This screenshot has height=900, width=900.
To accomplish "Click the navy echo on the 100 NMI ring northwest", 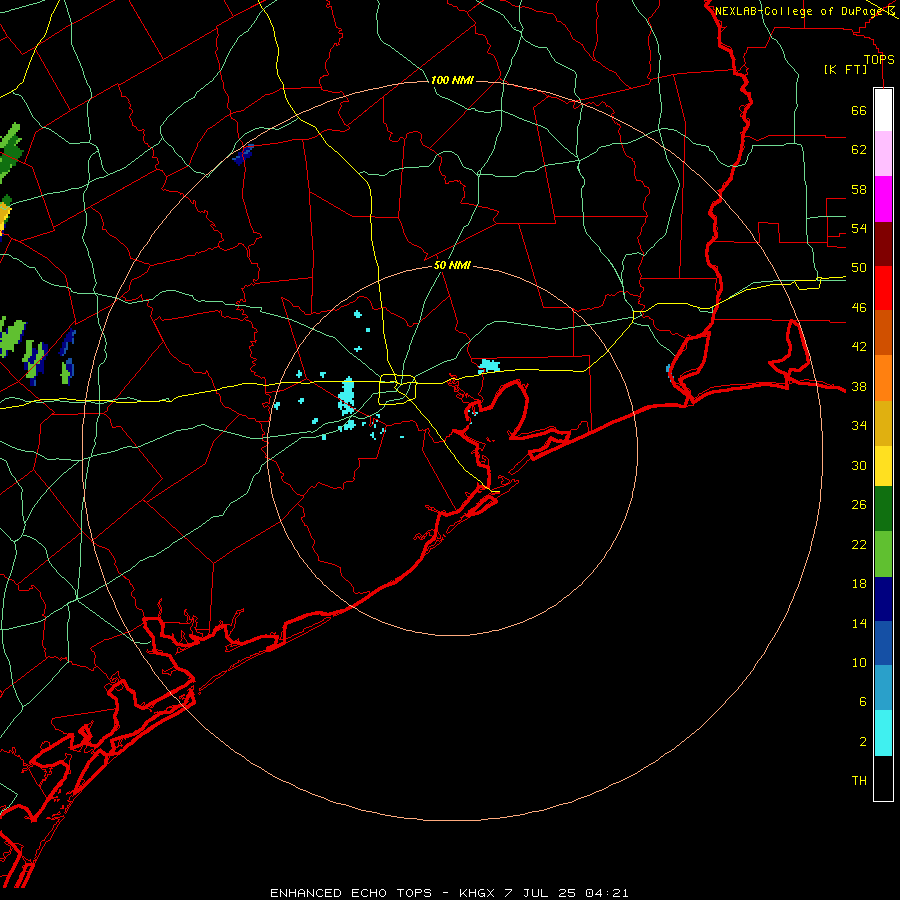I will coord(243,154).
